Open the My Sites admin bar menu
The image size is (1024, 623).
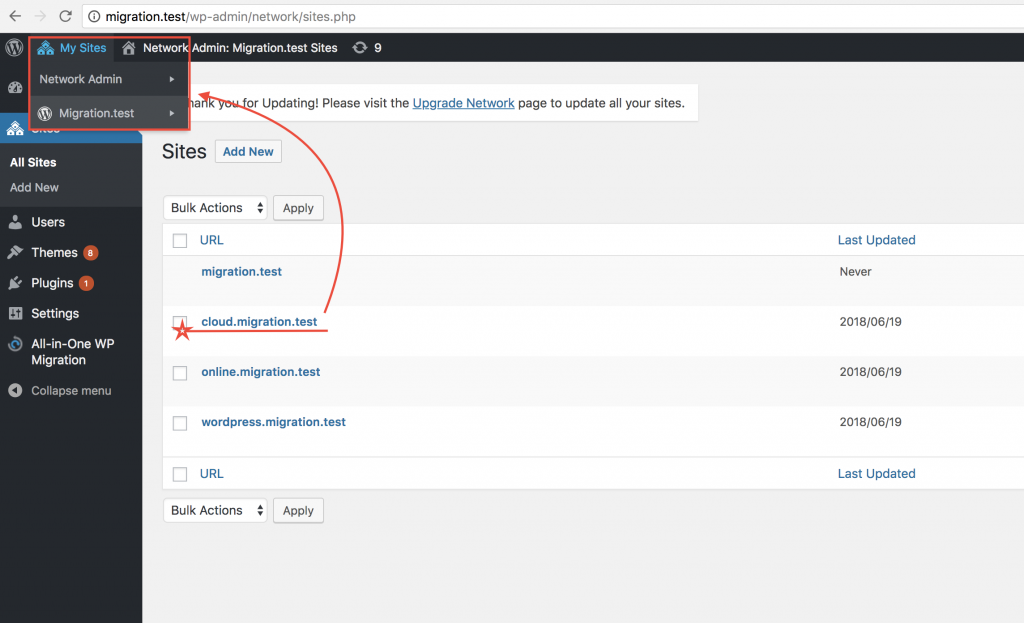(72, 48)
